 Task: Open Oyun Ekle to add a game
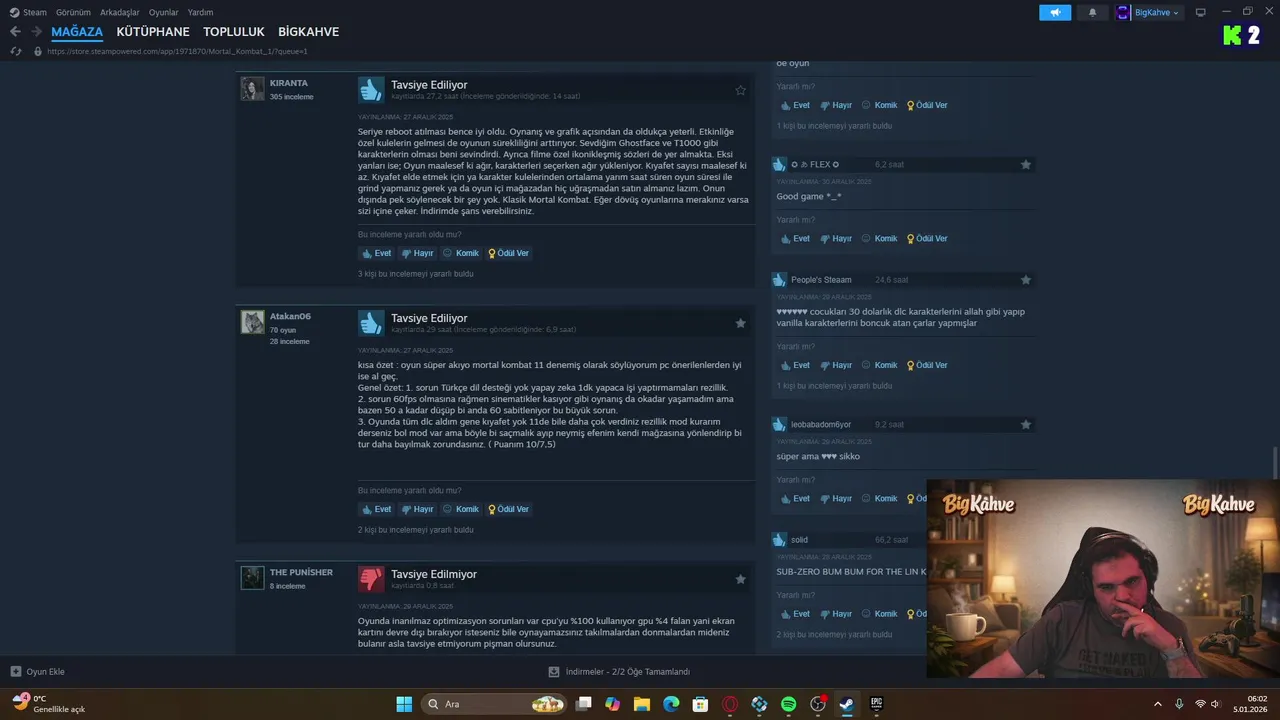(x=38, y=672)
